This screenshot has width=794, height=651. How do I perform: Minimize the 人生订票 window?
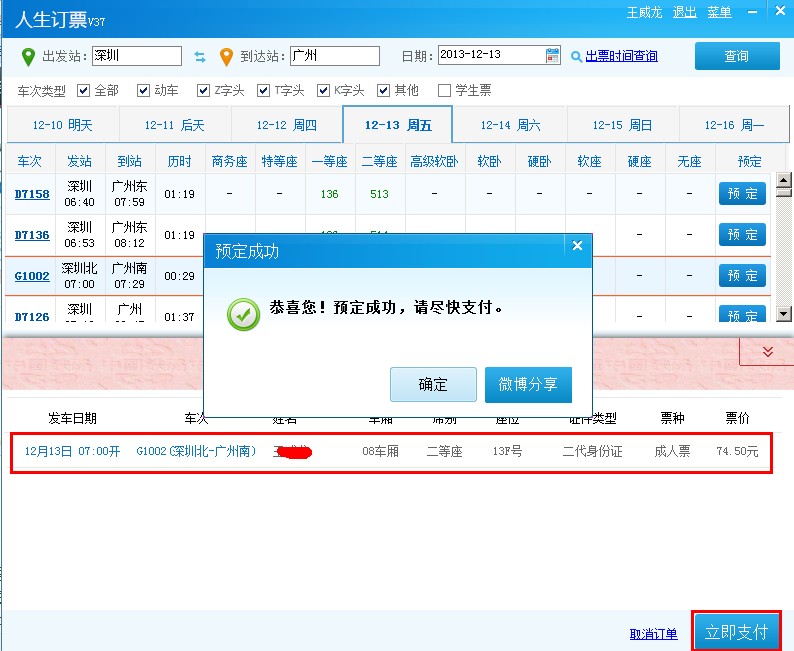pyautogui.click(x=753, y=12)
